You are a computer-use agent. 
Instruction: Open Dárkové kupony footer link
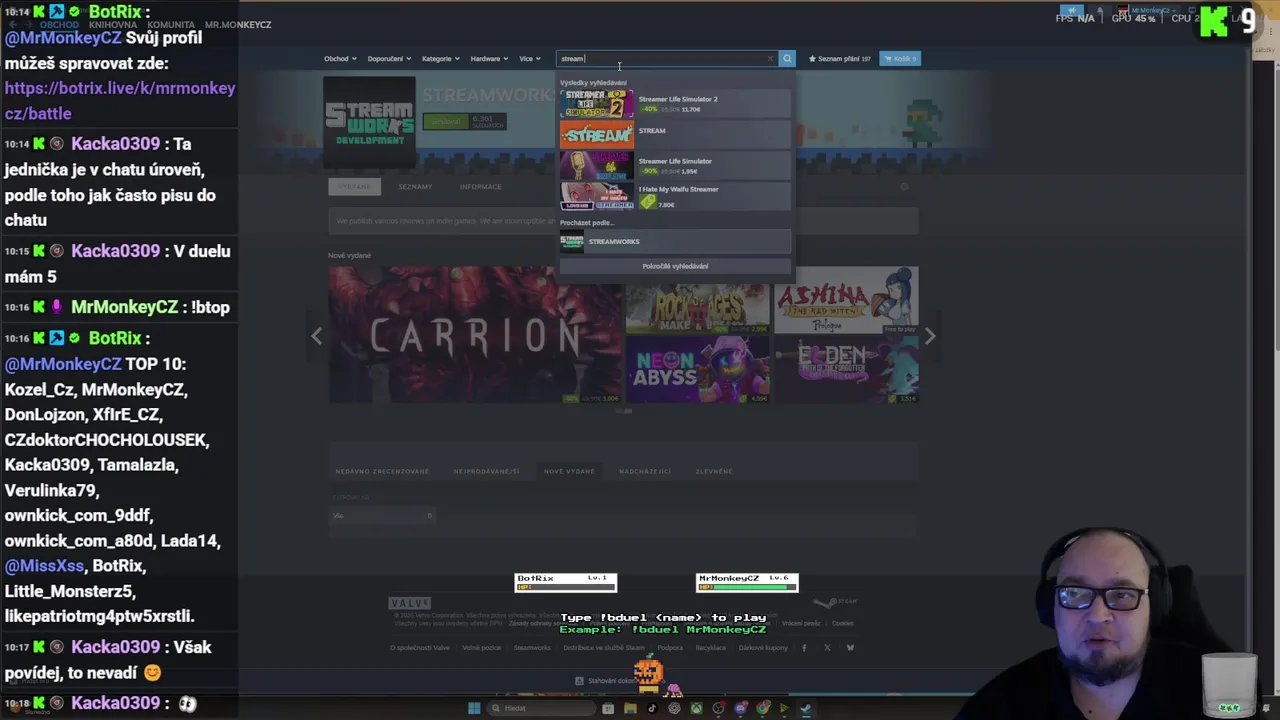click(x=763, y=648)
